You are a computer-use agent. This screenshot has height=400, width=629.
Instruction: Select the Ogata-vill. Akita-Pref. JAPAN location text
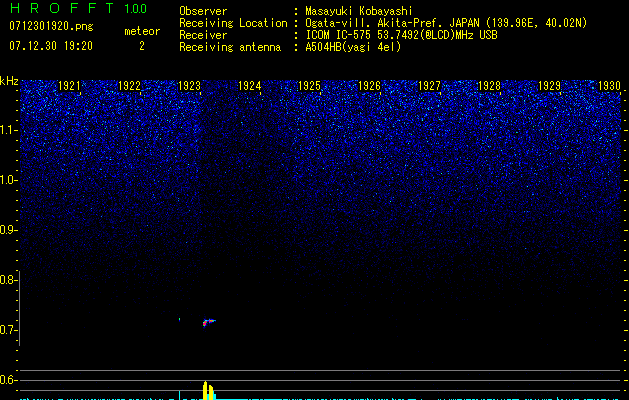click(x=446, y=23)
